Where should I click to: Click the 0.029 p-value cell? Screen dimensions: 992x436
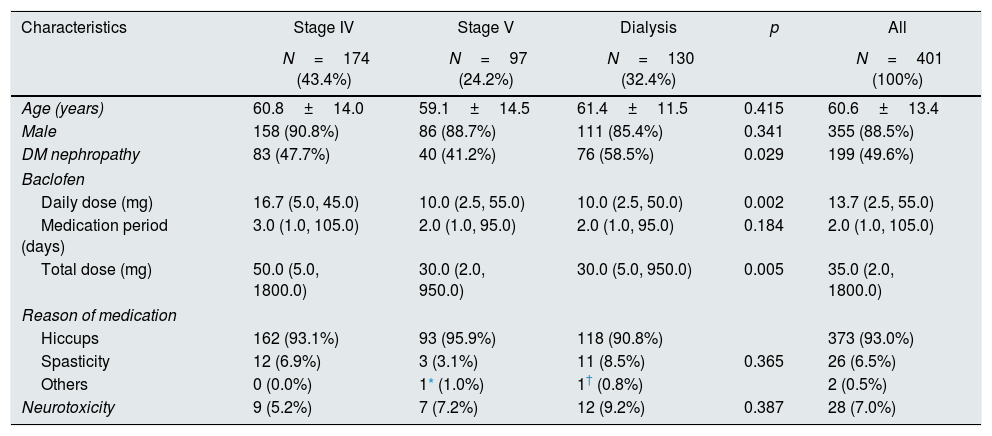click(x=763, y=155)
